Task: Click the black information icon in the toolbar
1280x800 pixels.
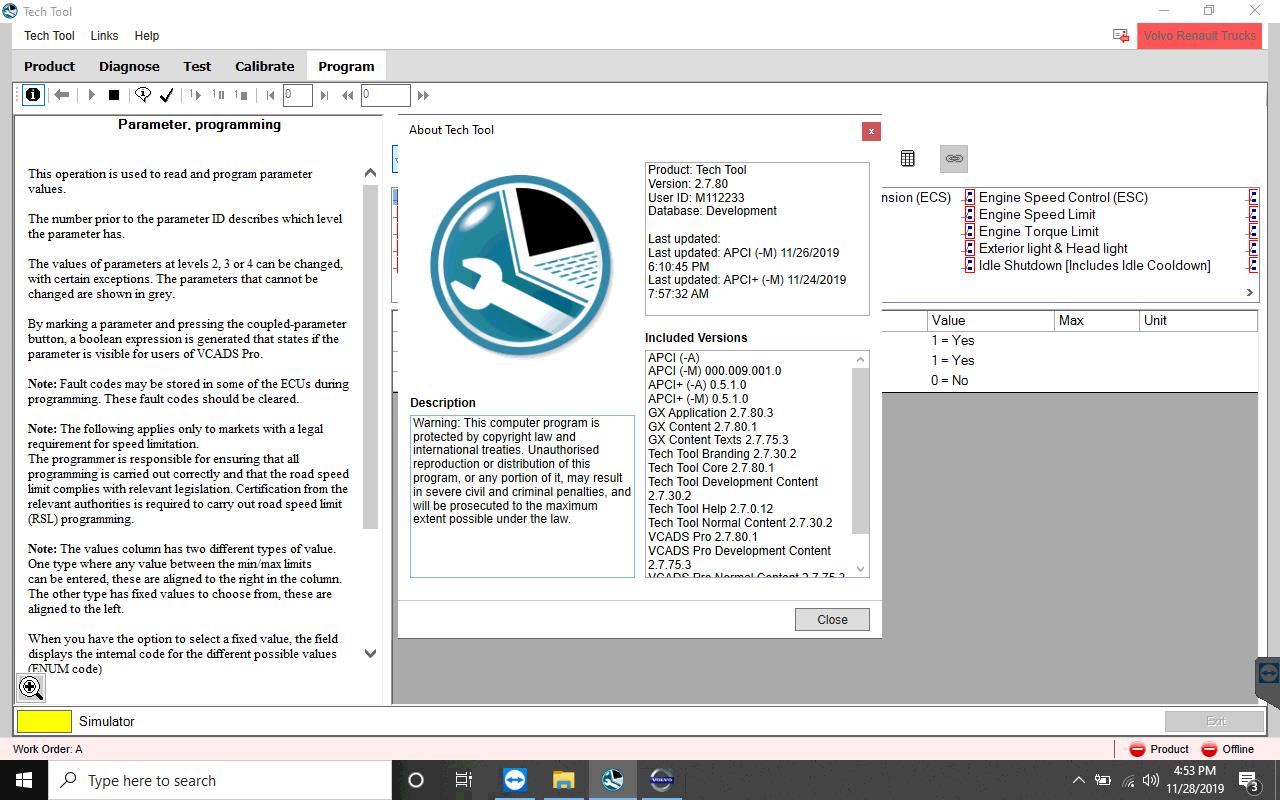Action: (x=33, y=95)
